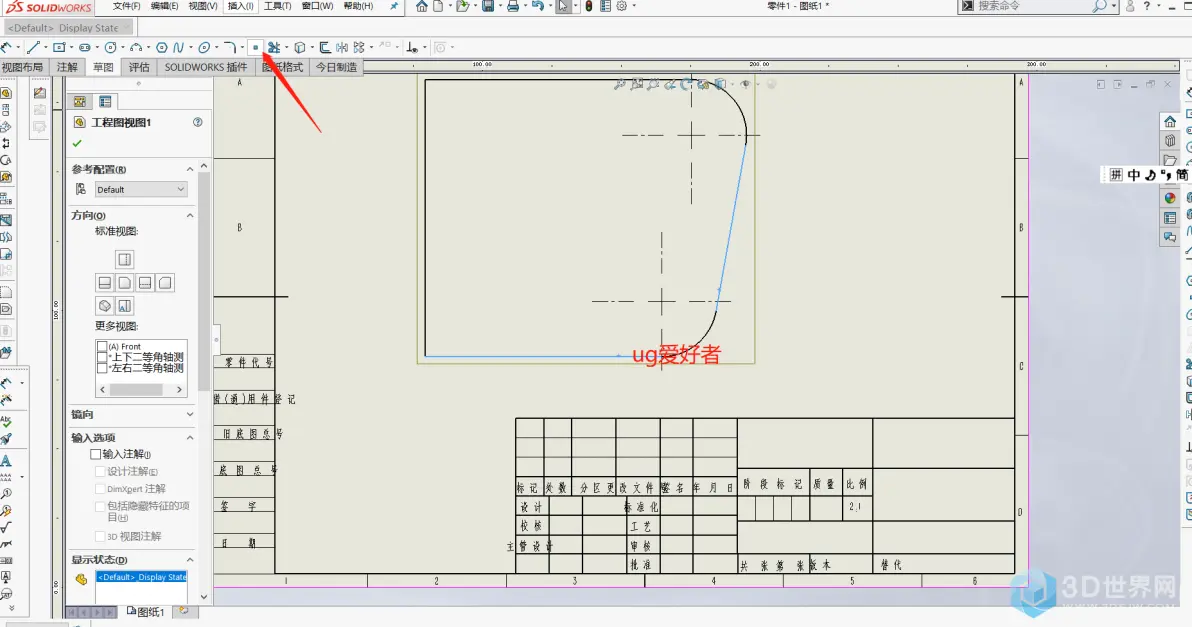
Task: Click the Save icon in title toolbar
Action: coord(487,6)
